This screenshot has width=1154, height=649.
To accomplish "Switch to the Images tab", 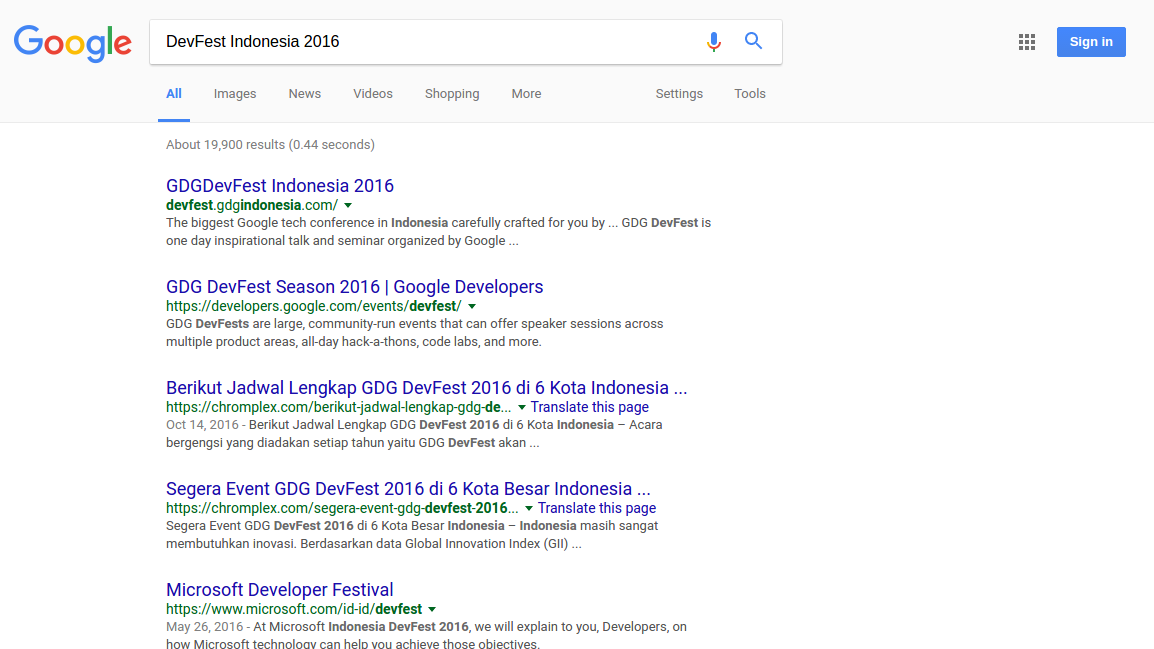I will pos(235,93).
